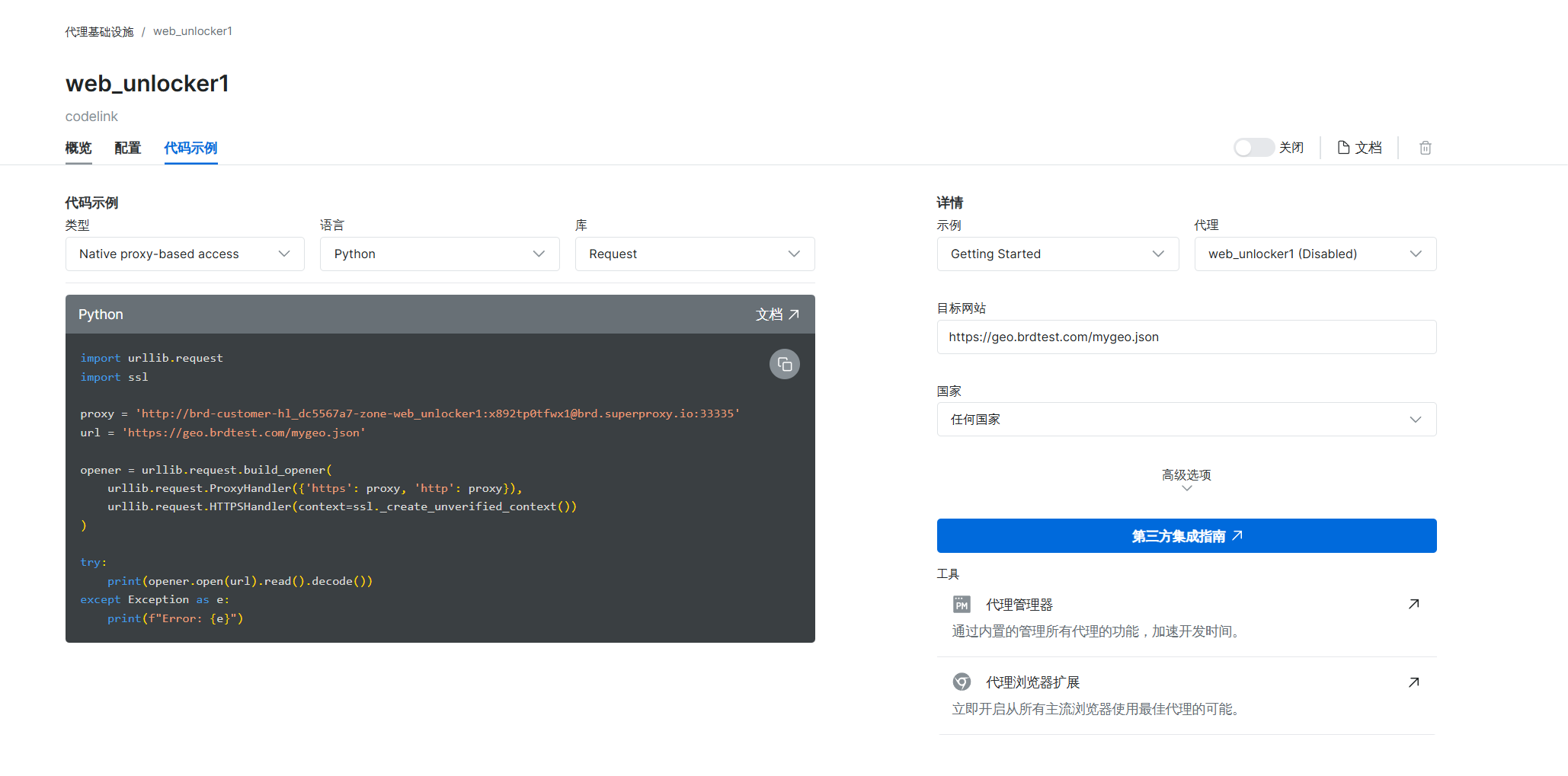The height and width of the screenshot is (776, 1568).
Task: Click the 代理管理器 PM icon
Action: (962, 605)
